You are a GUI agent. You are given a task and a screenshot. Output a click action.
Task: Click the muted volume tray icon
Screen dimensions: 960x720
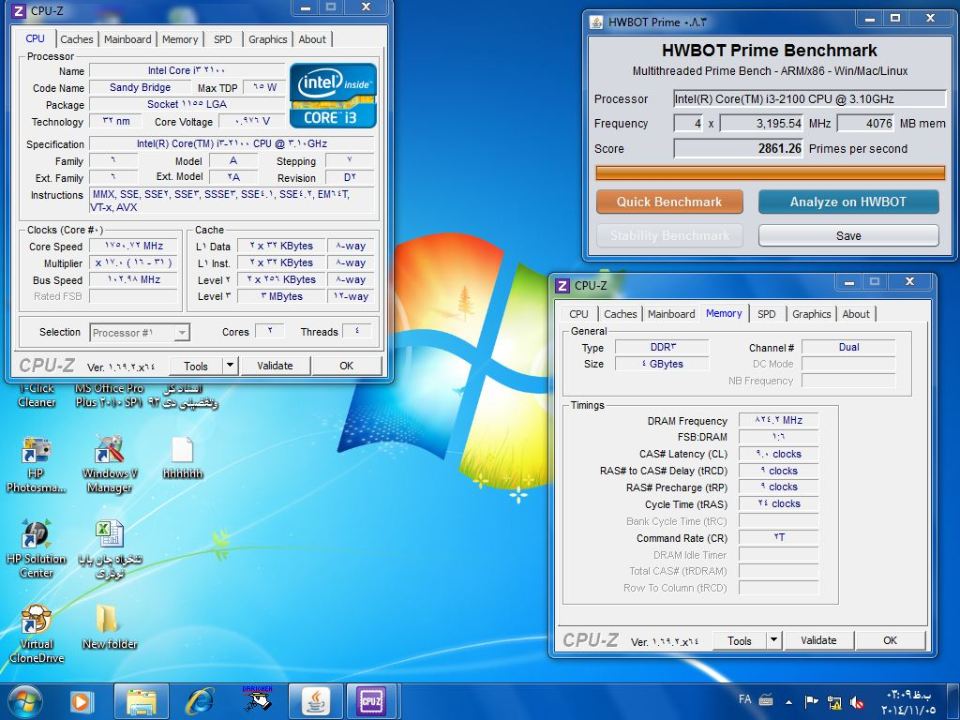[x=858, y=702]
